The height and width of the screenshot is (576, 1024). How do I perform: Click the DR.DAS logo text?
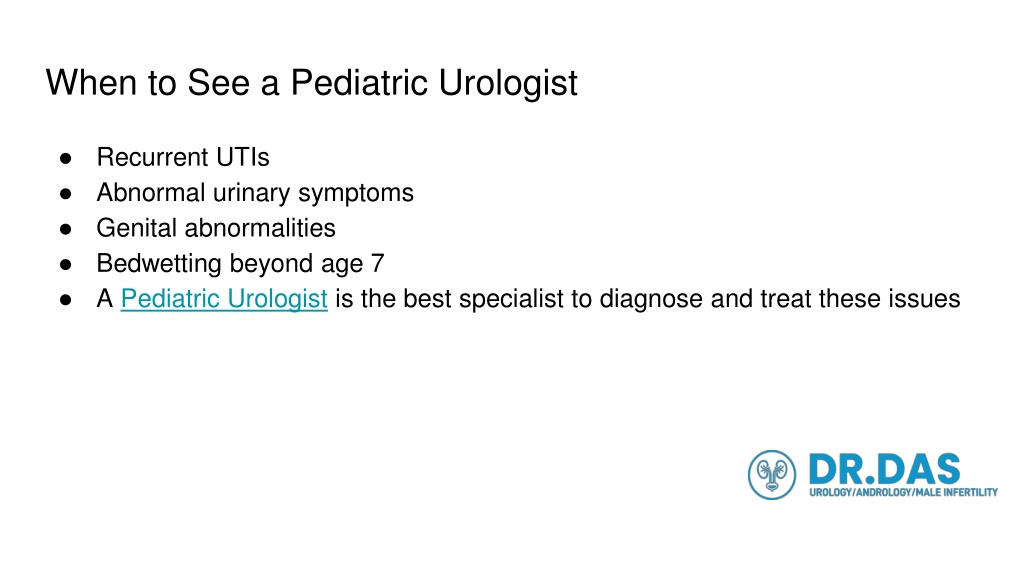884,469
